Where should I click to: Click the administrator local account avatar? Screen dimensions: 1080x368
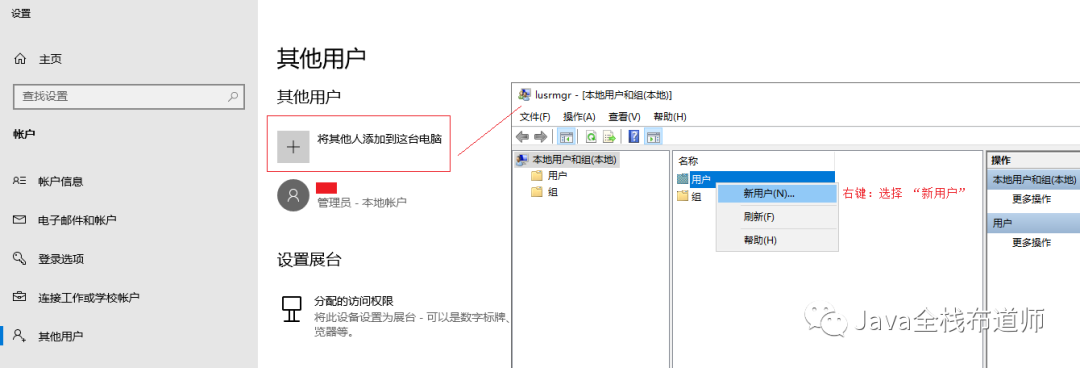[293, 196]
